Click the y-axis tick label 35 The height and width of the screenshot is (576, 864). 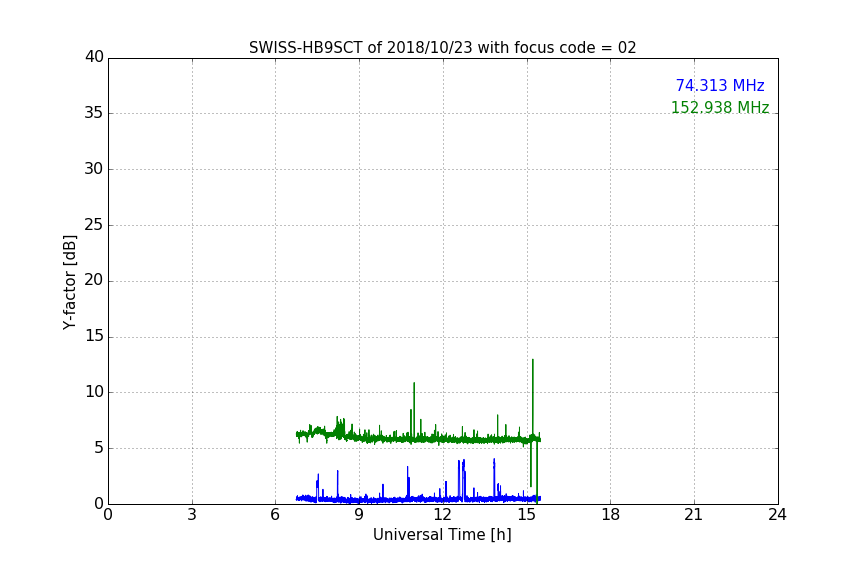pyautogui.click(x=94, y=113)
